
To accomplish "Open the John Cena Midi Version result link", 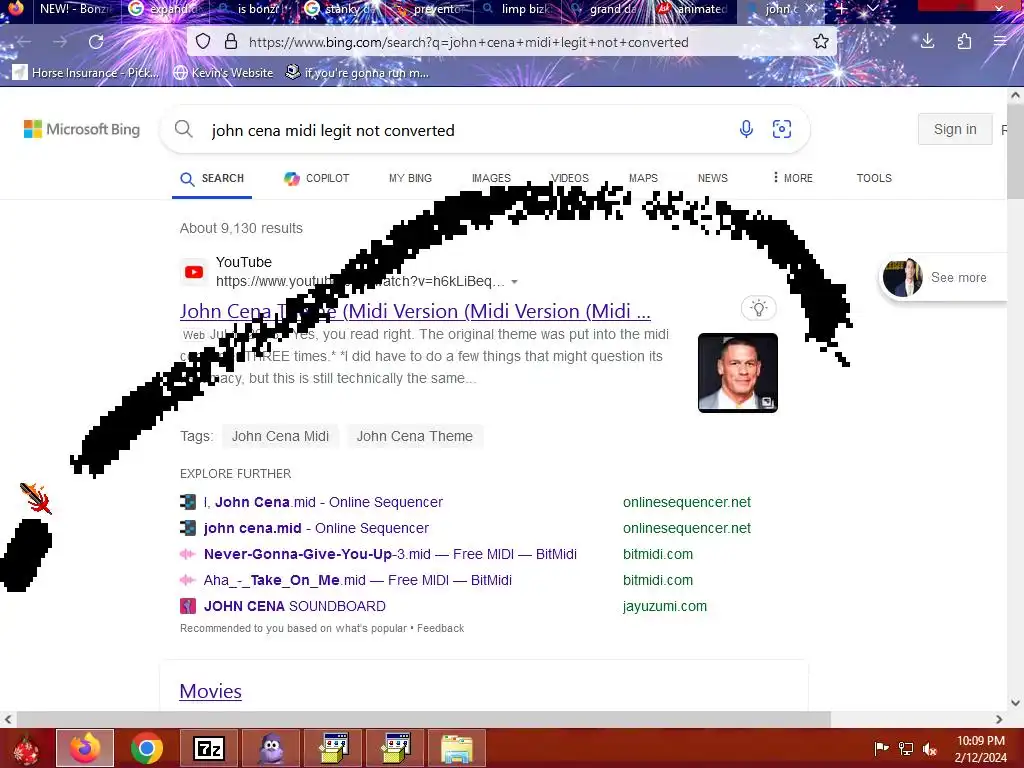I will coord(415,312).
